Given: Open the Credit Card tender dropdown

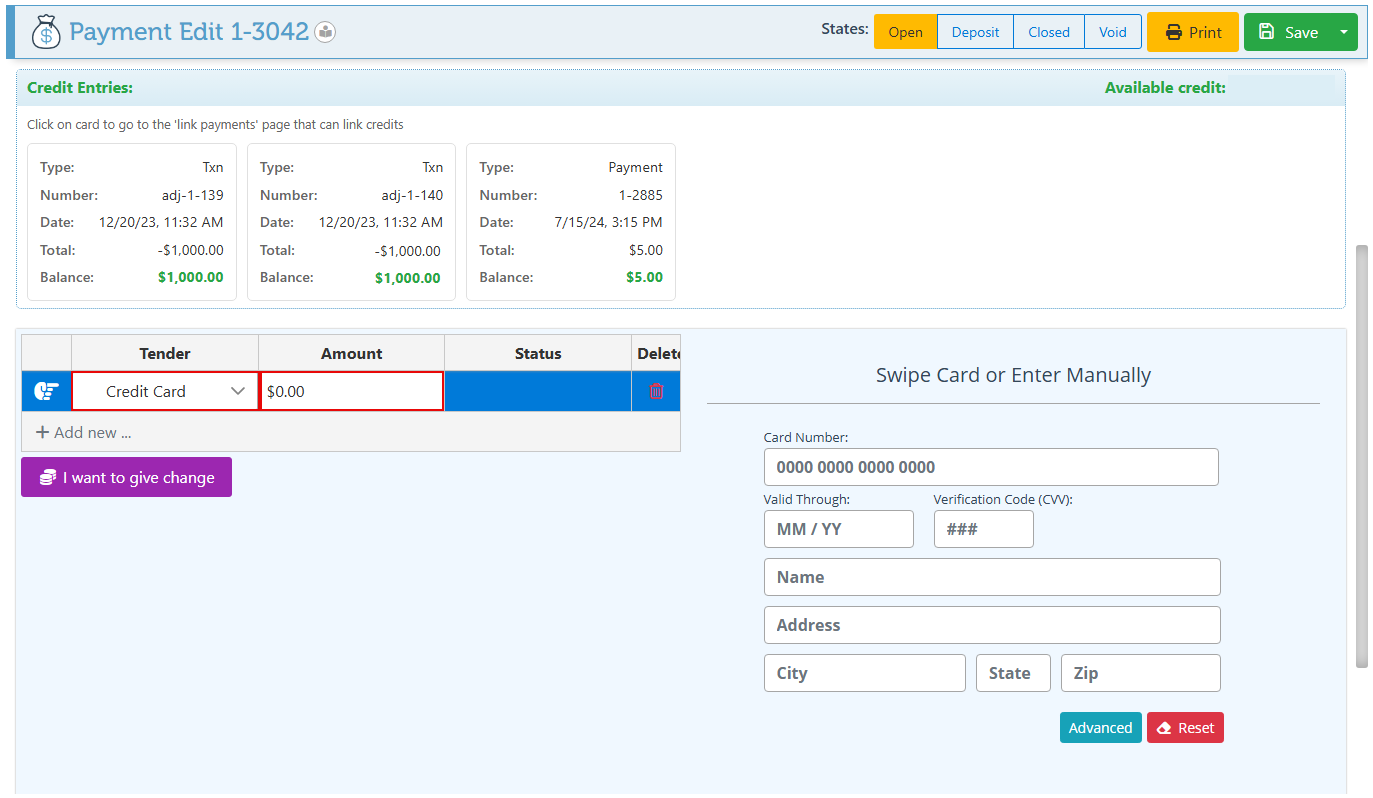Looking at the screenshot, I should 165,392.
